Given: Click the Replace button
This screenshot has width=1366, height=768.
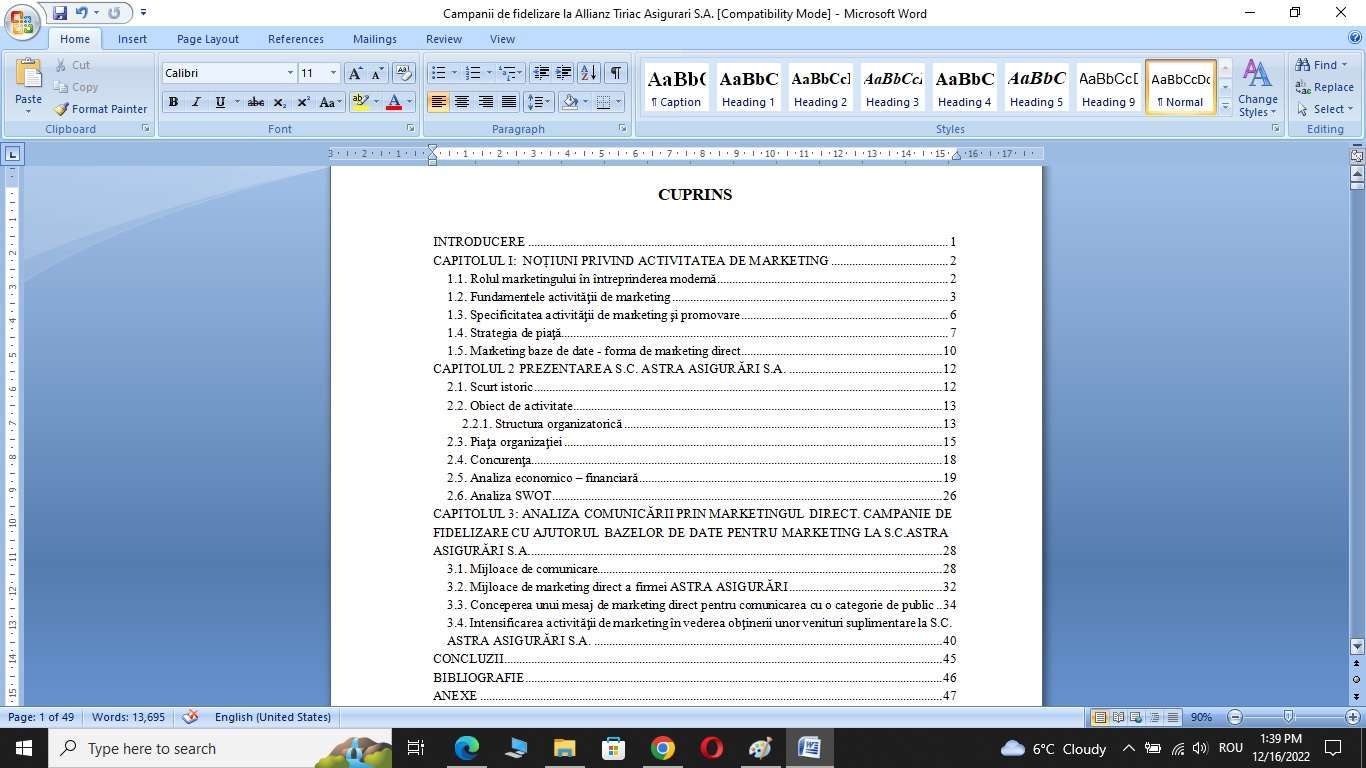Looking at the screenshot, I should point(1324,87).
